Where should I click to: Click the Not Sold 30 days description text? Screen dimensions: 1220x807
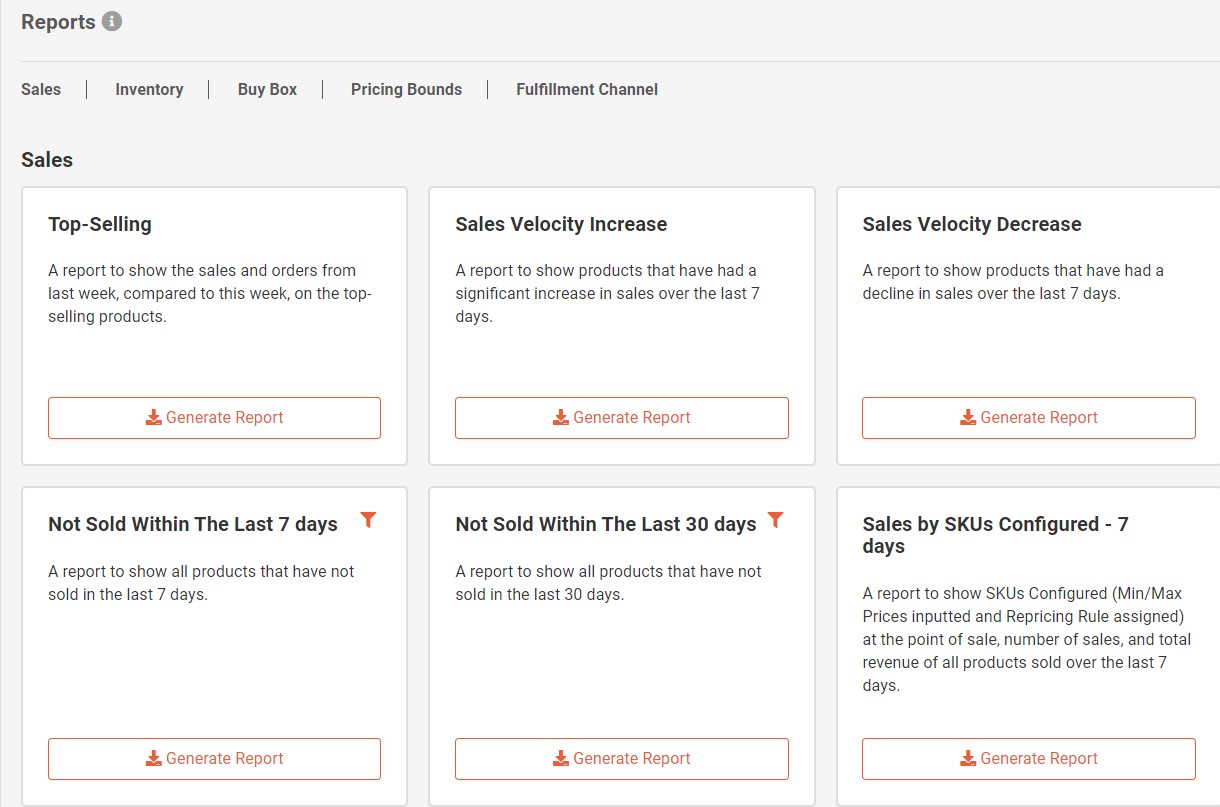coord(608,583)
